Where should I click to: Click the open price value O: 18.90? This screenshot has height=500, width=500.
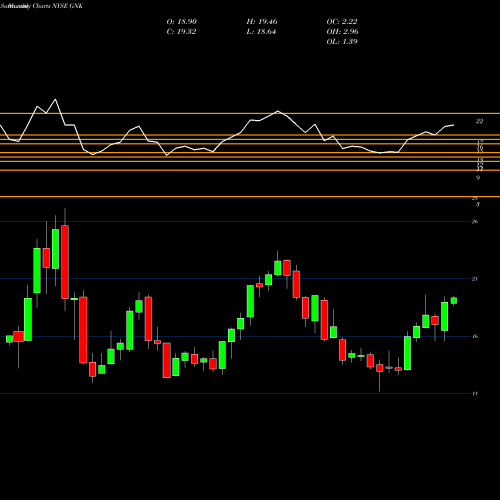[182, 22]
